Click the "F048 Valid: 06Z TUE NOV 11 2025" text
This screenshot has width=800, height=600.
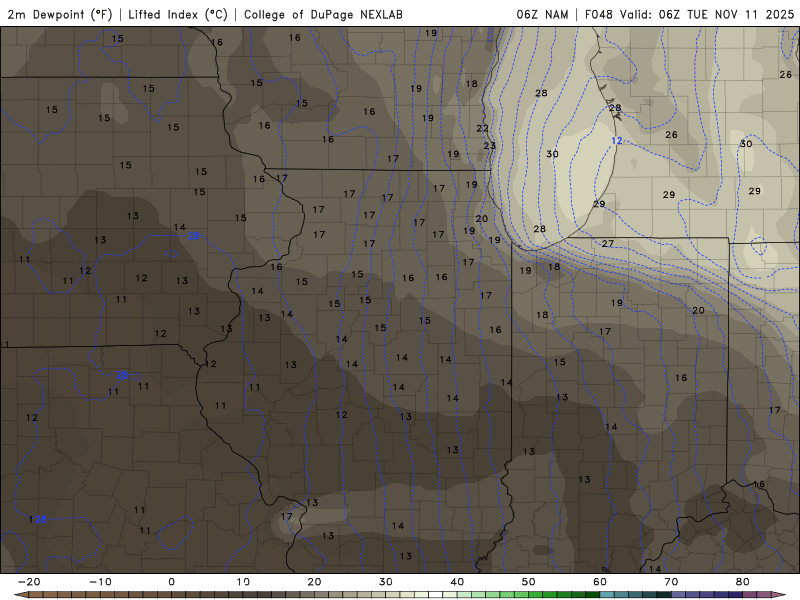[x=689, y=14]
